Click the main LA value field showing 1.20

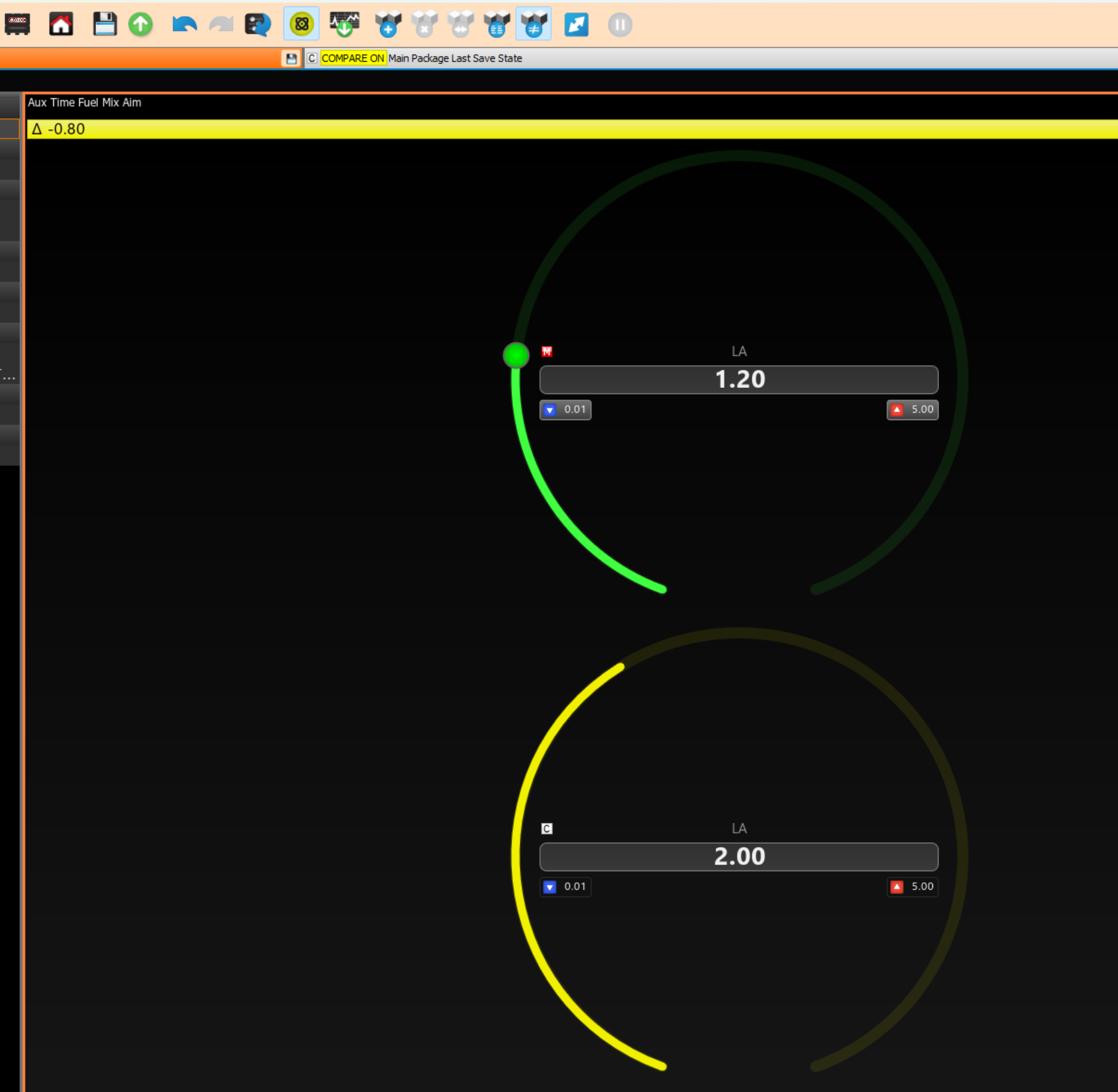click(739, 379)
